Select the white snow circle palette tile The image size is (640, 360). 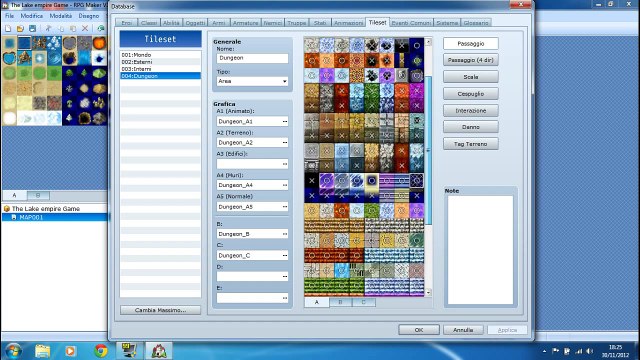point(9,118)
